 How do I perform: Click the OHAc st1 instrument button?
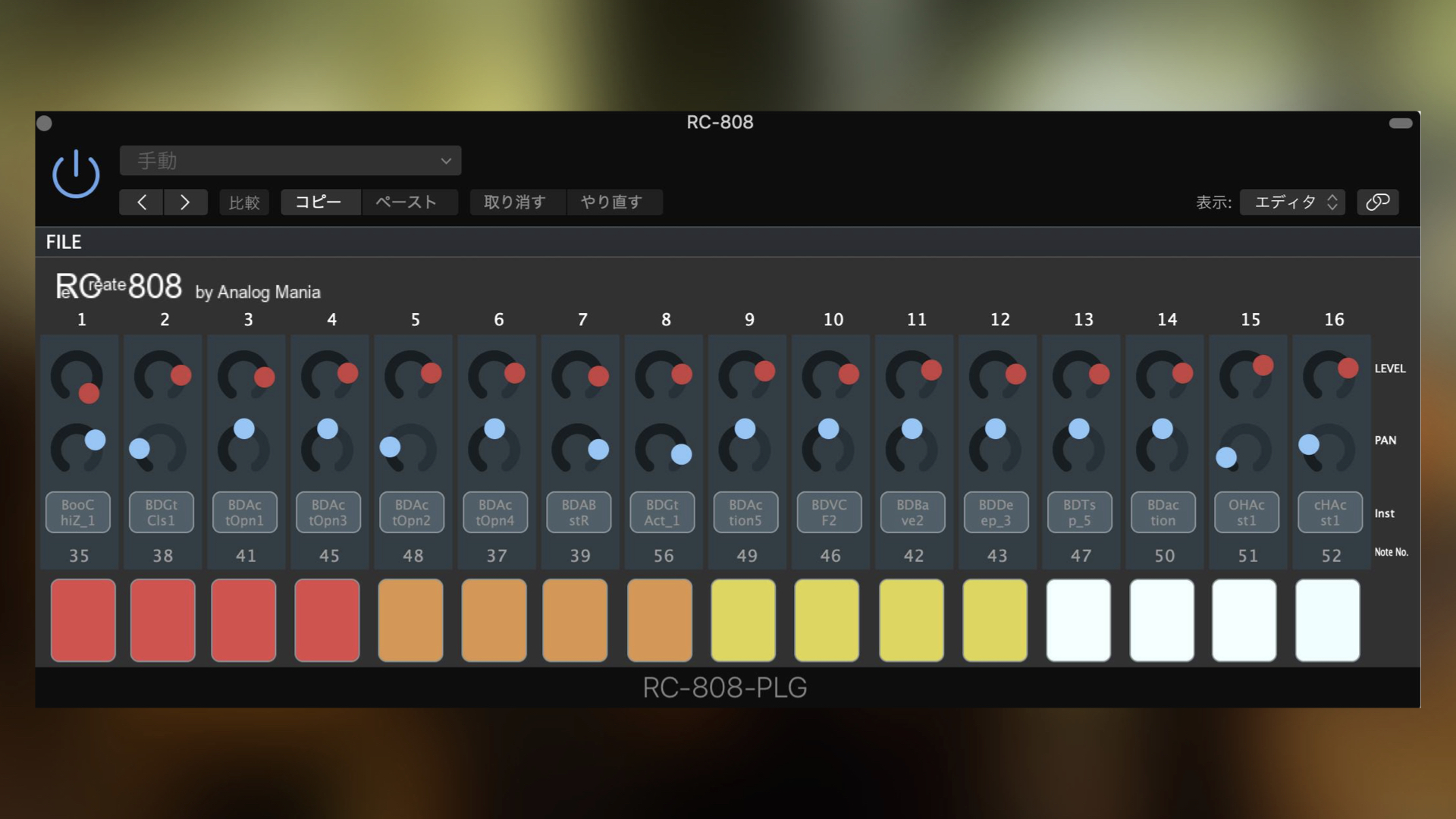tap(1246, 513)
